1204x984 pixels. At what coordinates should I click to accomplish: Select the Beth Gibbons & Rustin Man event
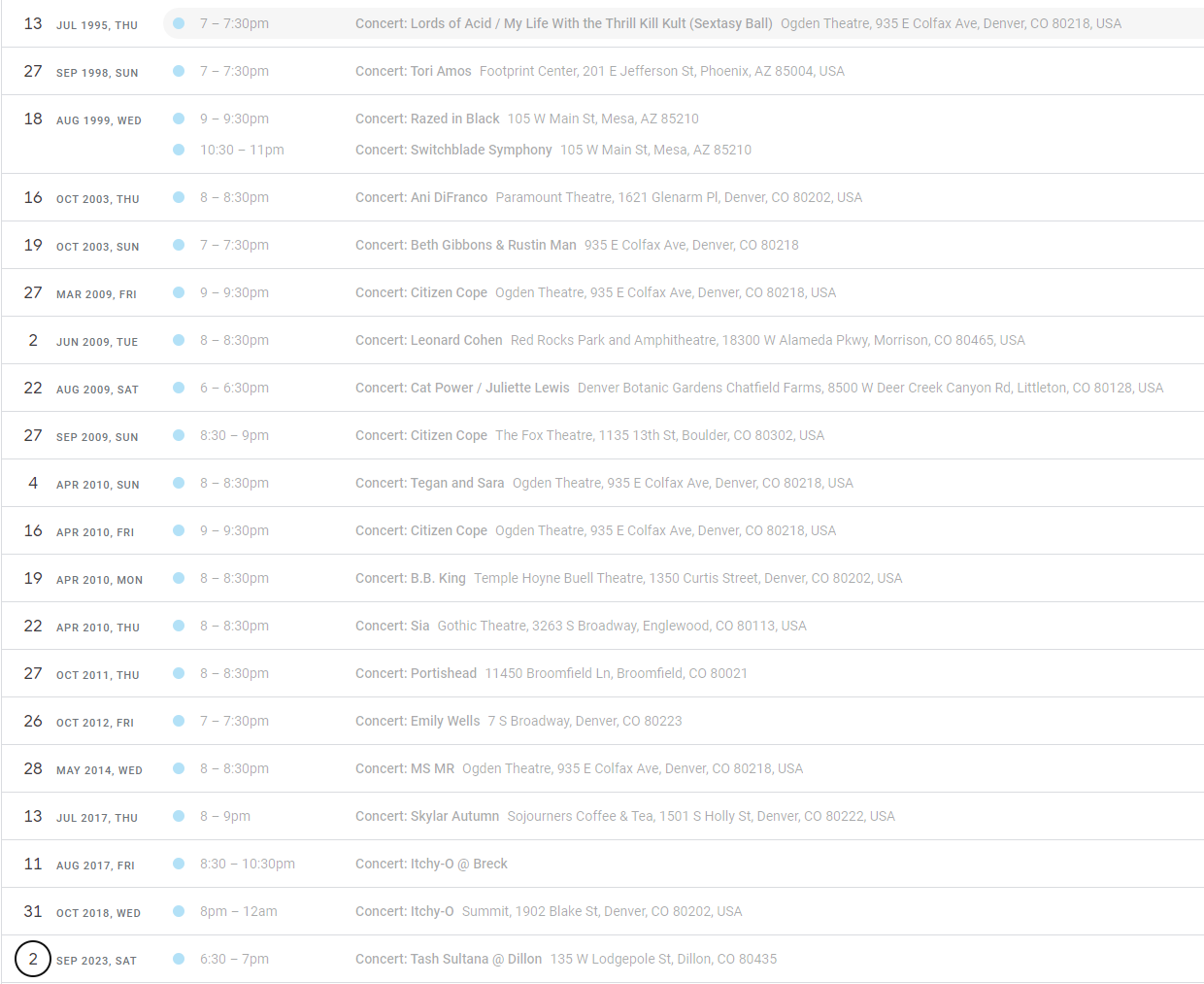pyautogui.click(x=465, y=245)
